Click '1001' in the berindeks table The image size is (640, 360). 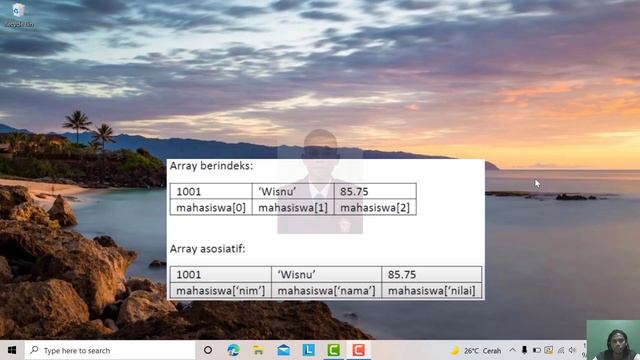(189, 191)
